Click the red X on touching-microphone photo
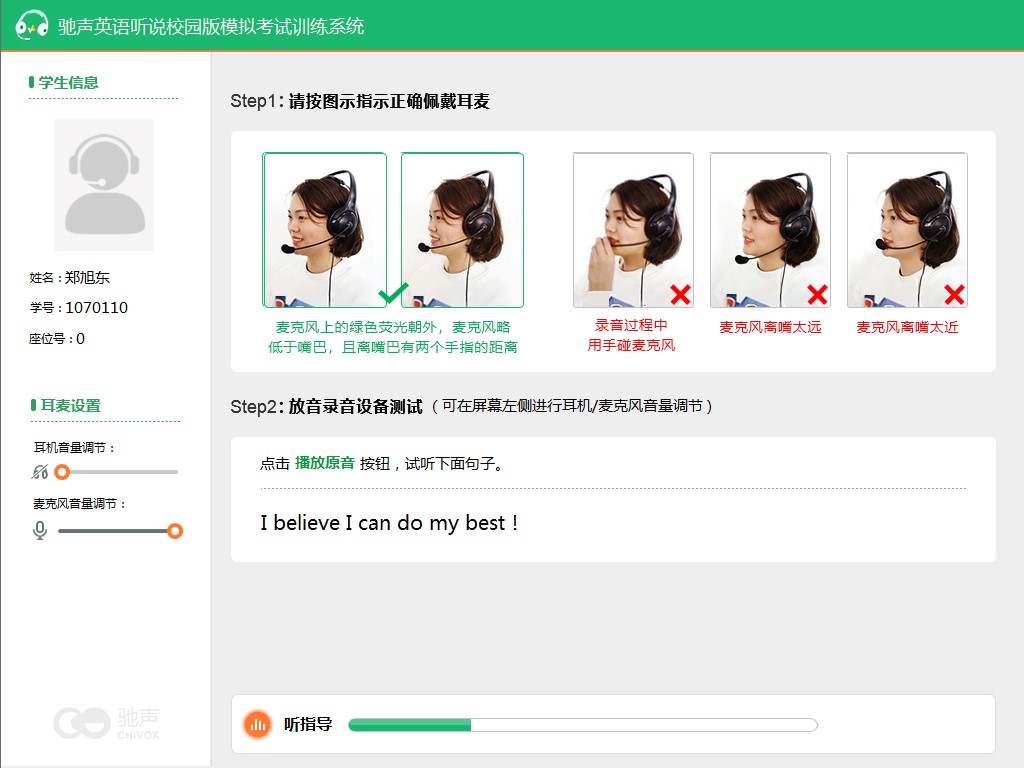The image size is (1024, 768). coord(680,294)
